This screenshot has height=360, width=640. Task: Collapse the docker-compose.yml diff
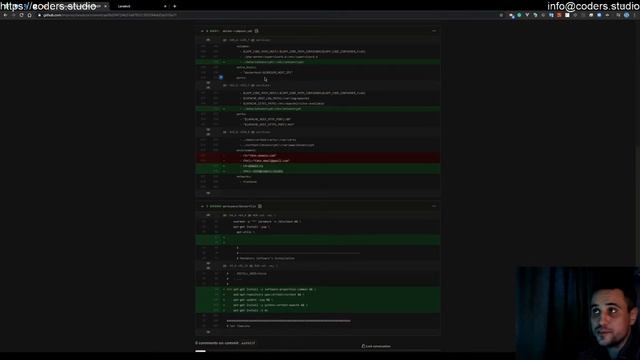click(202, 31)
